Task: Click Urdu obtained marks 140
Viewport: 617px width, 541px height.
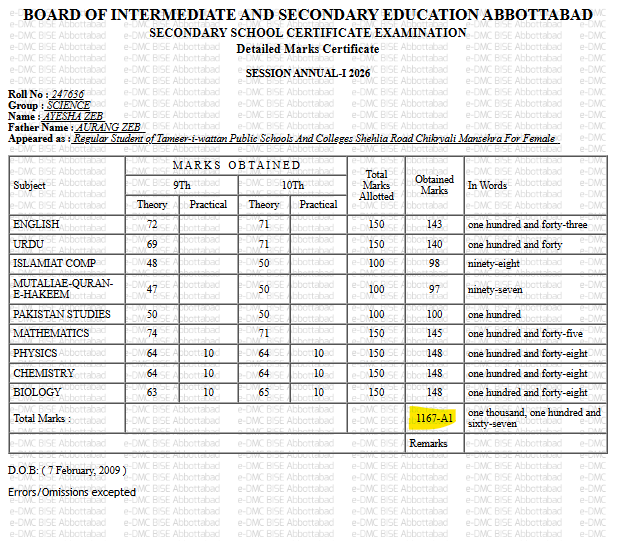Action: click(x=434, y=244)
